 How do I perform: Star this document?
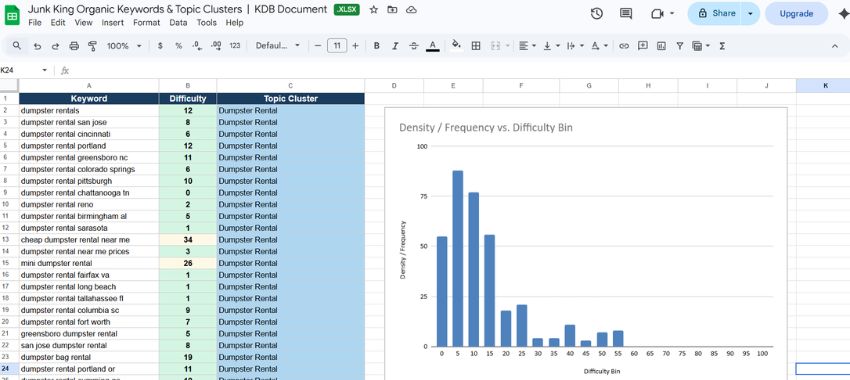(x=374, y=10)
